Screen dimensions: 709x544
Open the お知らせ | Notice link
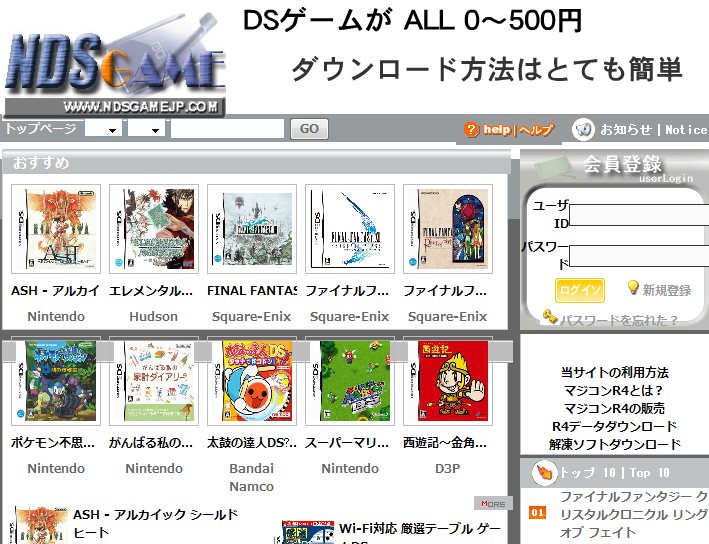click(654, 130)
